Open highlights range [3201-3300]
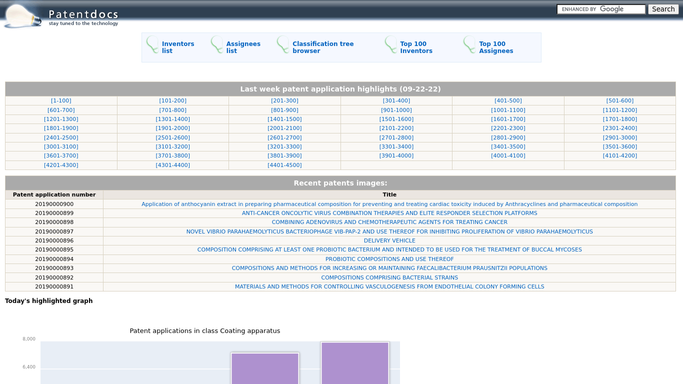Image resolution: width=683 pixels, height=384 pixels. [x=284, y=147]
